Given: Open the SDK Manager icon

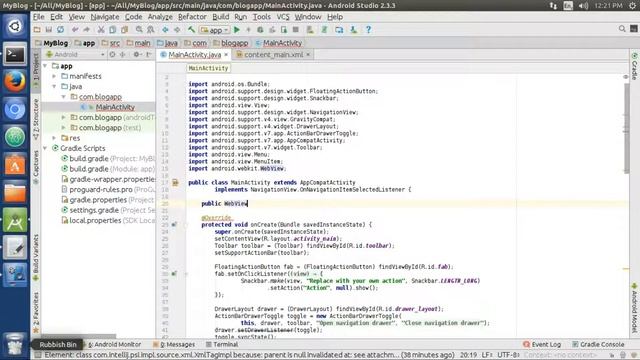Looking at the screenshot, I should tap(353, 29).
